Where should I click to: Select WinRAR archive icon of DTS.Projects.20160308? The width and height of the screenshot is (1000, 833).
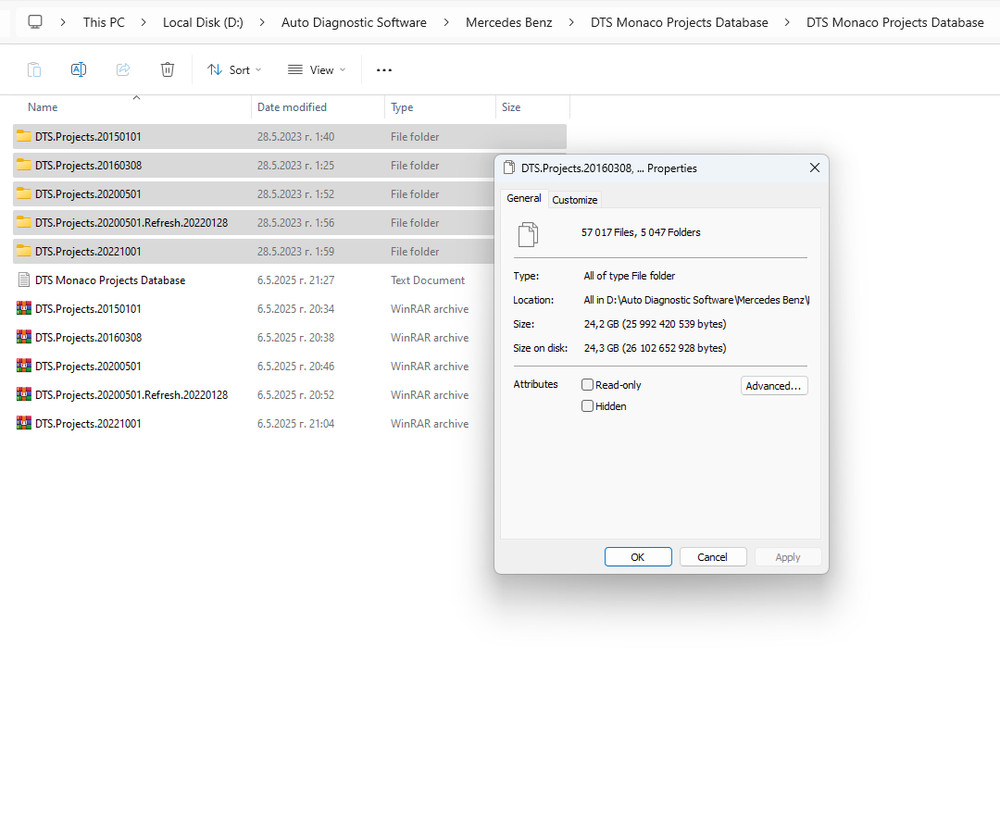[x=24, y=337]
